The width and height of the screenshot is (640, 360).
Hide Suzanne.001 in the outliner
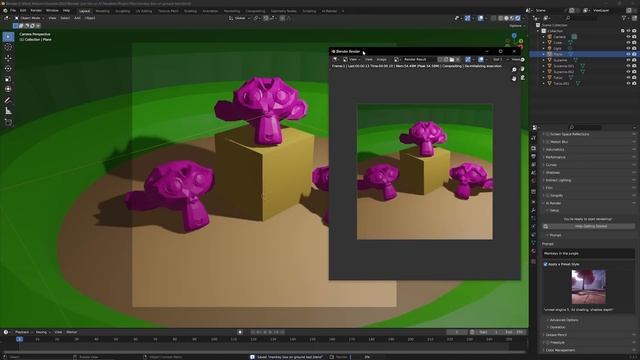point(629,66)
